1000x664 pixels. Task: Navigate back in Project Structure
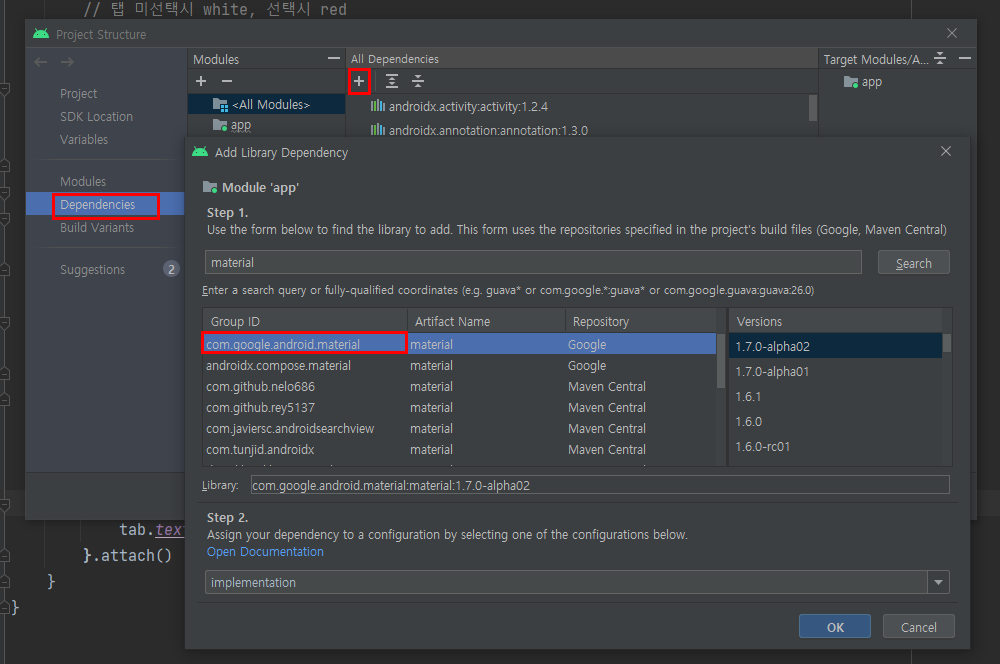tap(41, 62)
